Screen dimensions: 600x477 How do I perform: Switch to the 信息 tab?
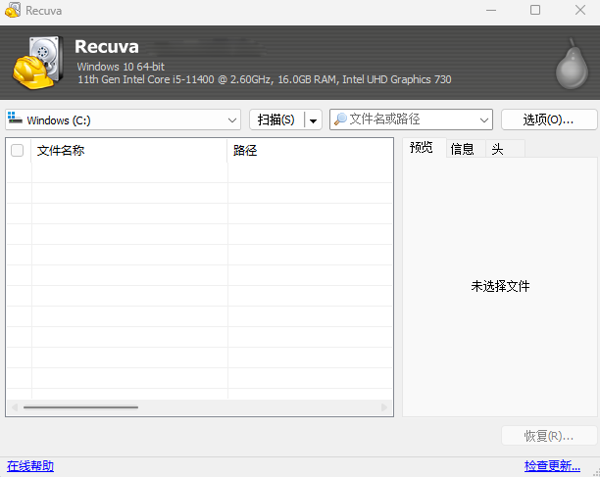463,149
